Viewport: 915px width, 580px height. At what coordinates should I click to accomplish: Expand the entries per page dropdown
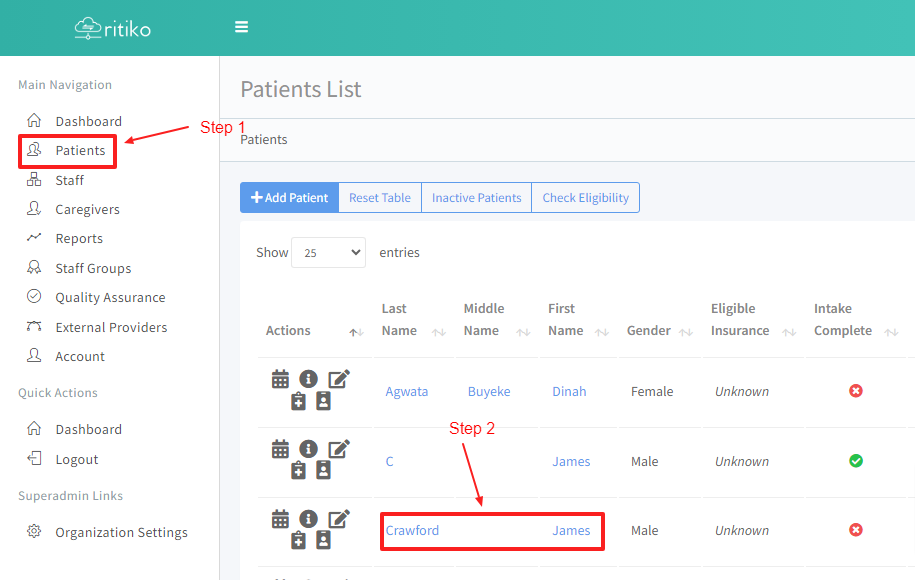point(328,253)
